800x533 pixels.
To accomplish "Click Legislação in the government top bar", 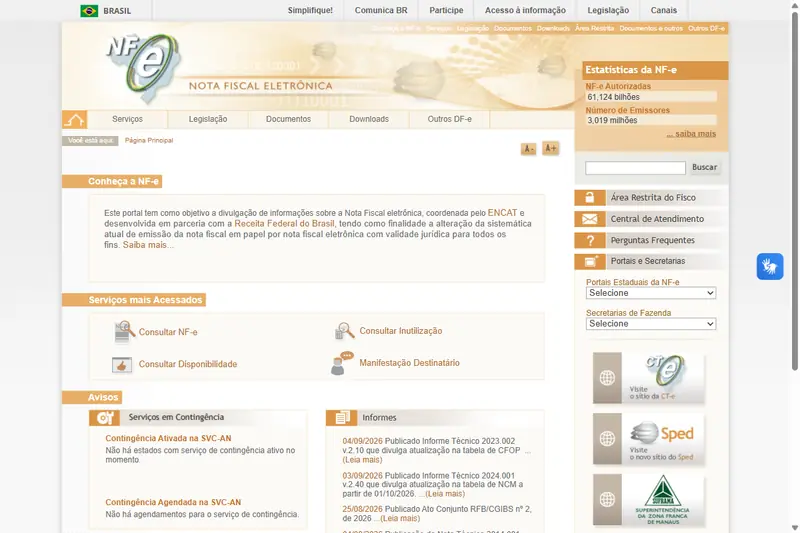I will 608,10.
